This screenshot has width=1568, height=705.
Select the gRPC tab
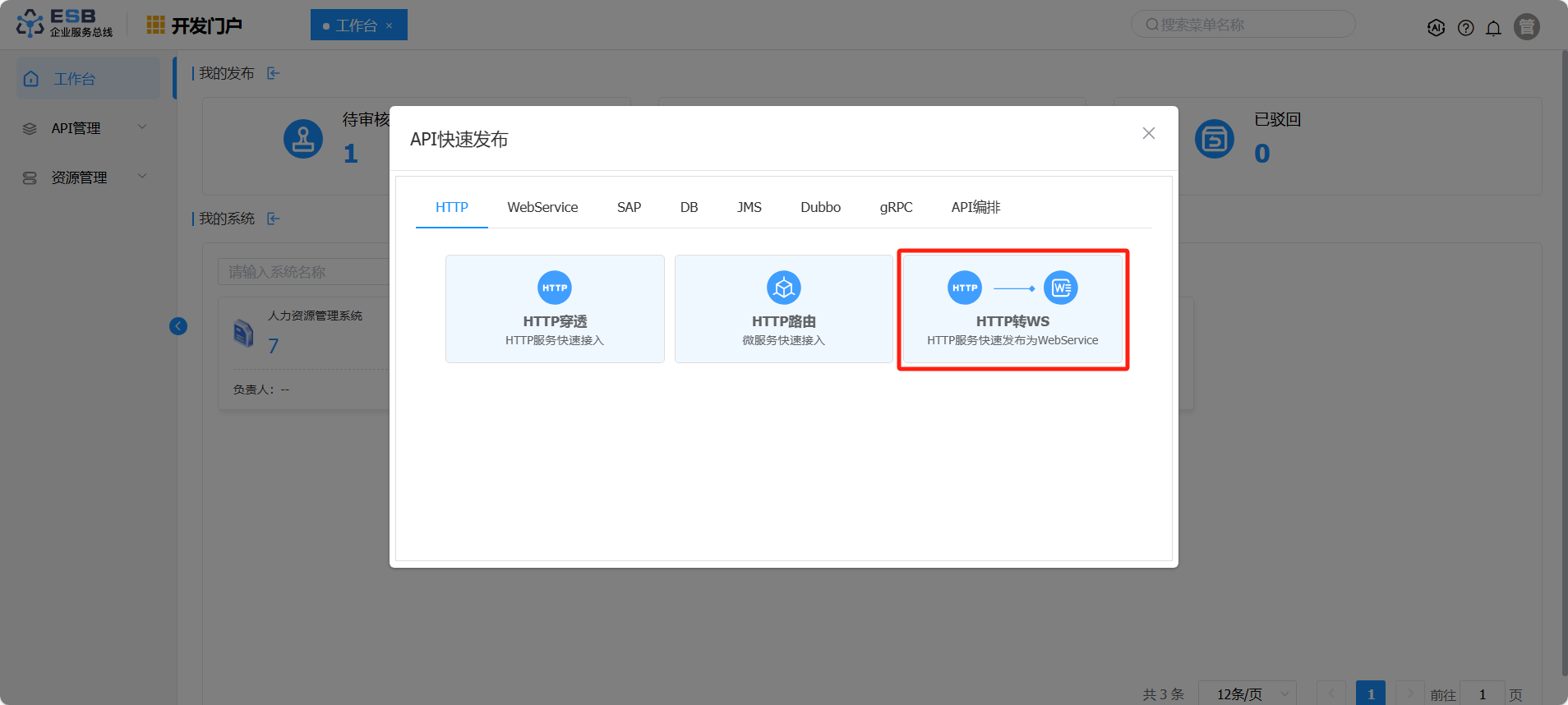click(896, 207)
